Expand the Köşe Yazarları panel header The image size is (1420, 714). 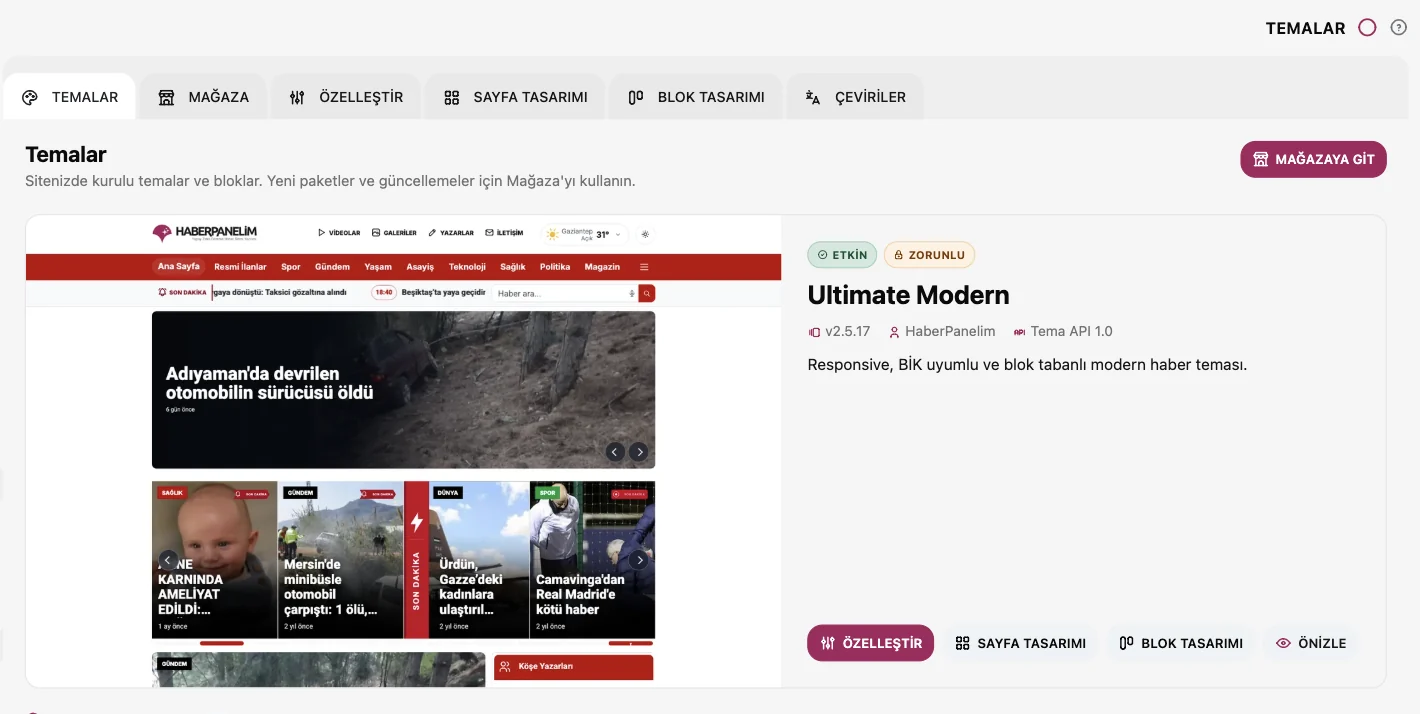pos(573,666)
